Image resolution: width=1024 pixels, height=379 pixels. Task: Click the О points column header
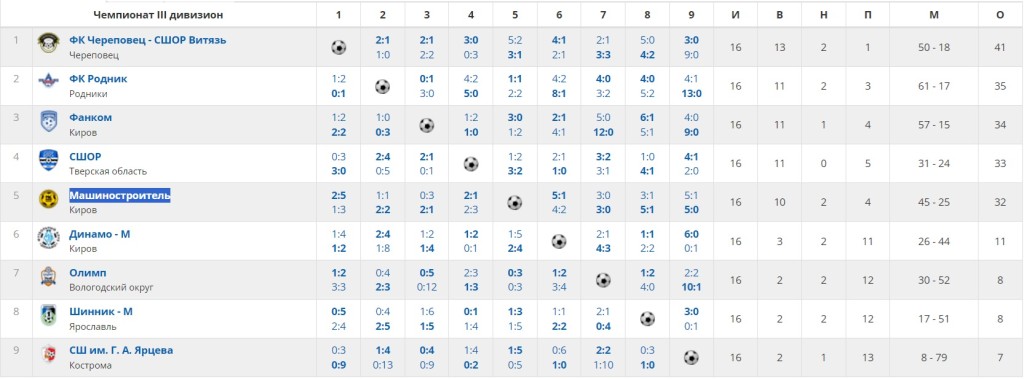tap(1000, 14)
